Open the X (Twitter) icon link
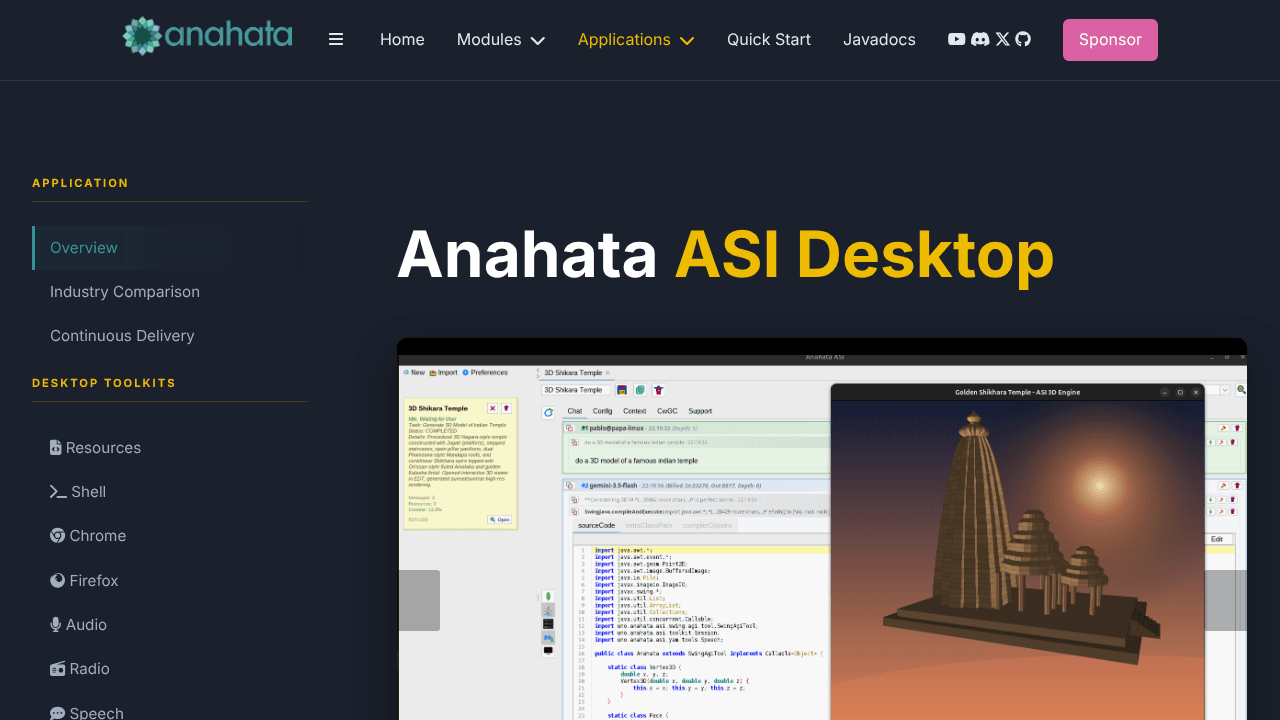Screen dimensions: 1280x720 tap(1003, 39)
